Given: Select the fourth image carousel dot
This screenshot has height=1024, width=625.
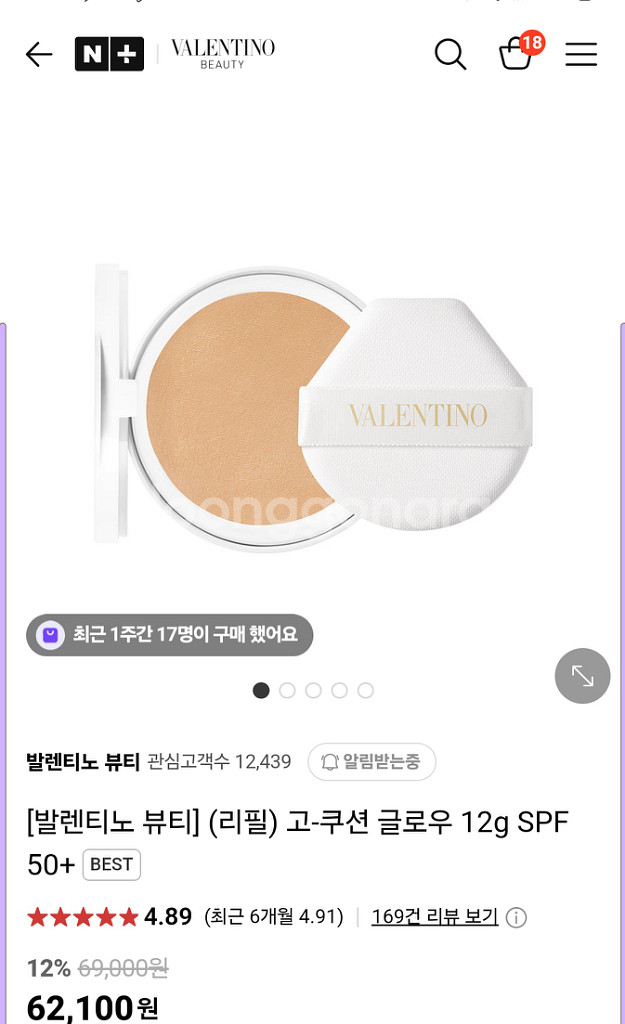Looking at the screenshot, I should (x=340, y=690).
